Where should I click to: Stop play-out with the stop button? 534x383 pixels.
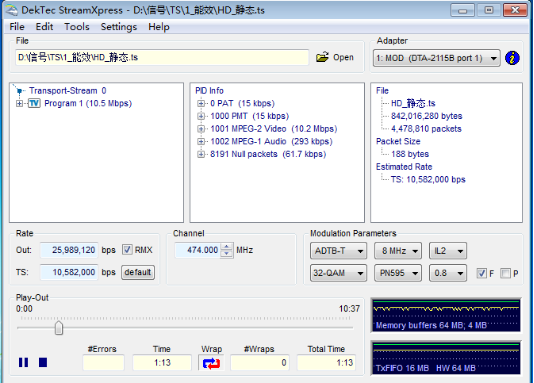(43, 362)
